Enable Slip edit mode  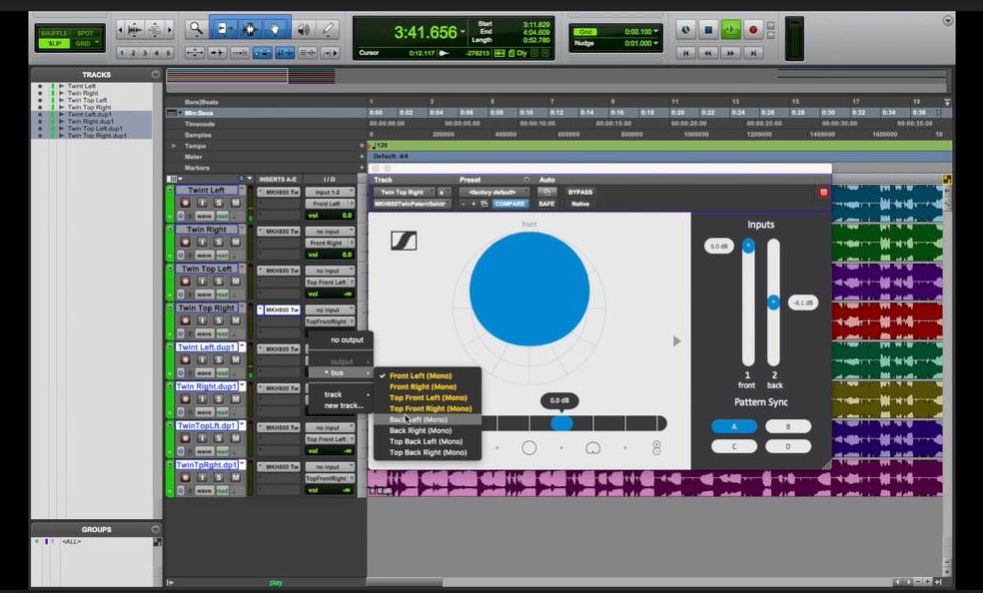pos(55,44)
